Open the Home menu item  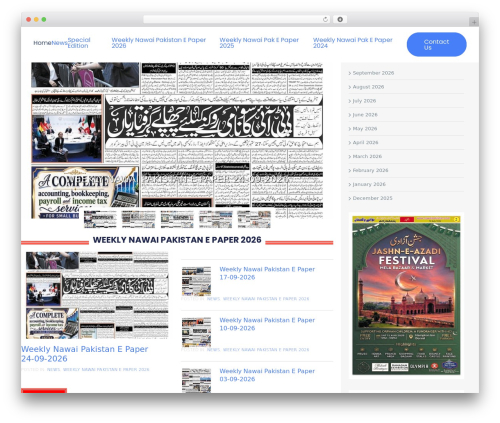(42, 43)
